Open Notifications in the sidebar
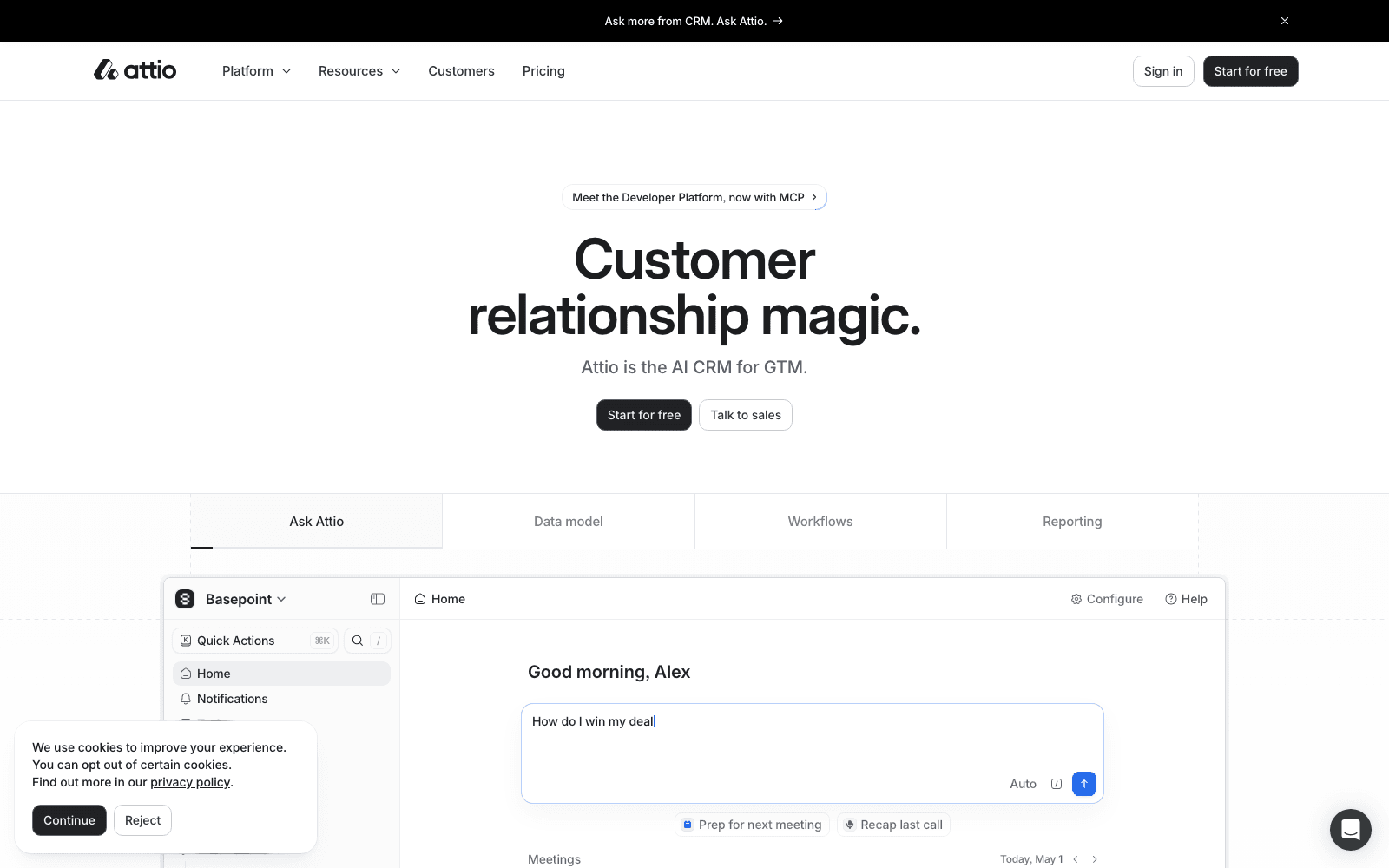The image size is (1389, 868). click(281, 699)
